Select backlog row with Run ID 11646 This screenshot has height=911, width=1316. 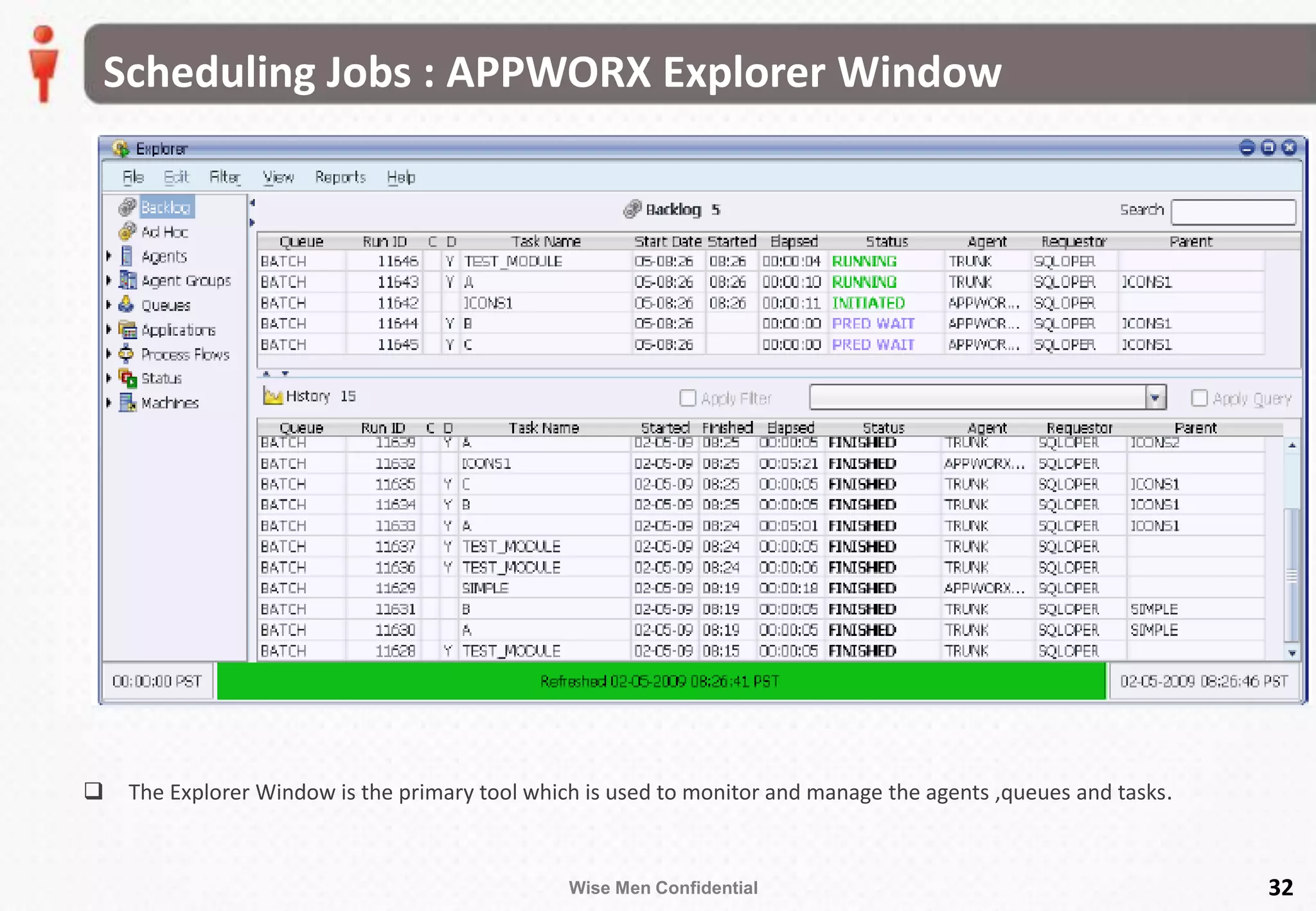[761, 261]
